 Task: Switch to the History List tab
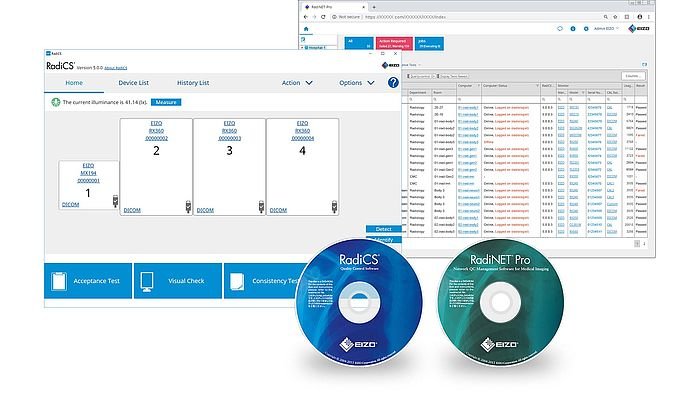click(193, 83)
